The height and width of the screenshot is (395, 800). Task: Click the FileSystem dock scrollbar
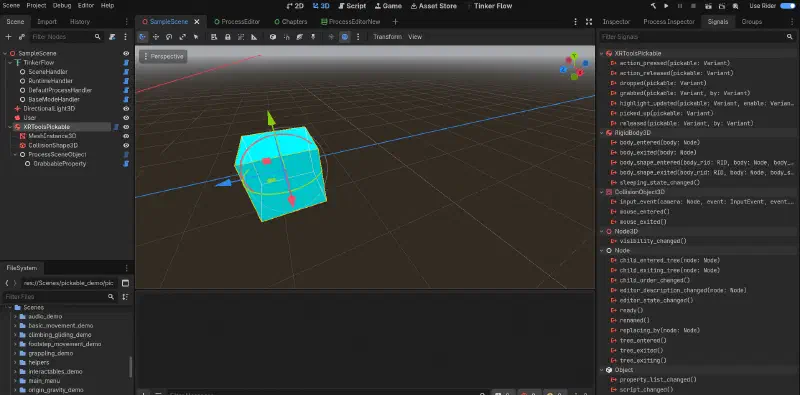tap(131, 366)
